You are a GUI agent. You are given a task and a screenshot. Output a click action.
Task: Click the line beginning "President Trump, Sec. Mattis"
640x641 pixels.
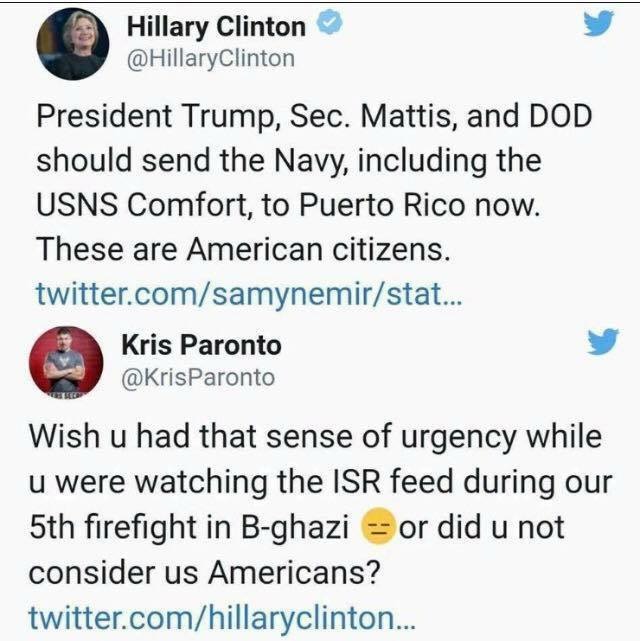click(314, 116)
